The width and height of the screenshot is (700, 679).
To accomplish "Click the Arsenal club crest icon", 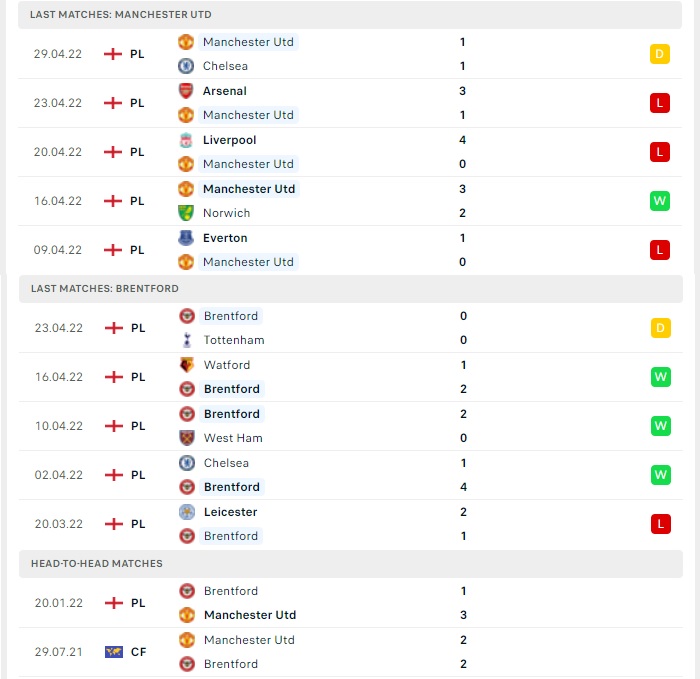I will (186, 91).
